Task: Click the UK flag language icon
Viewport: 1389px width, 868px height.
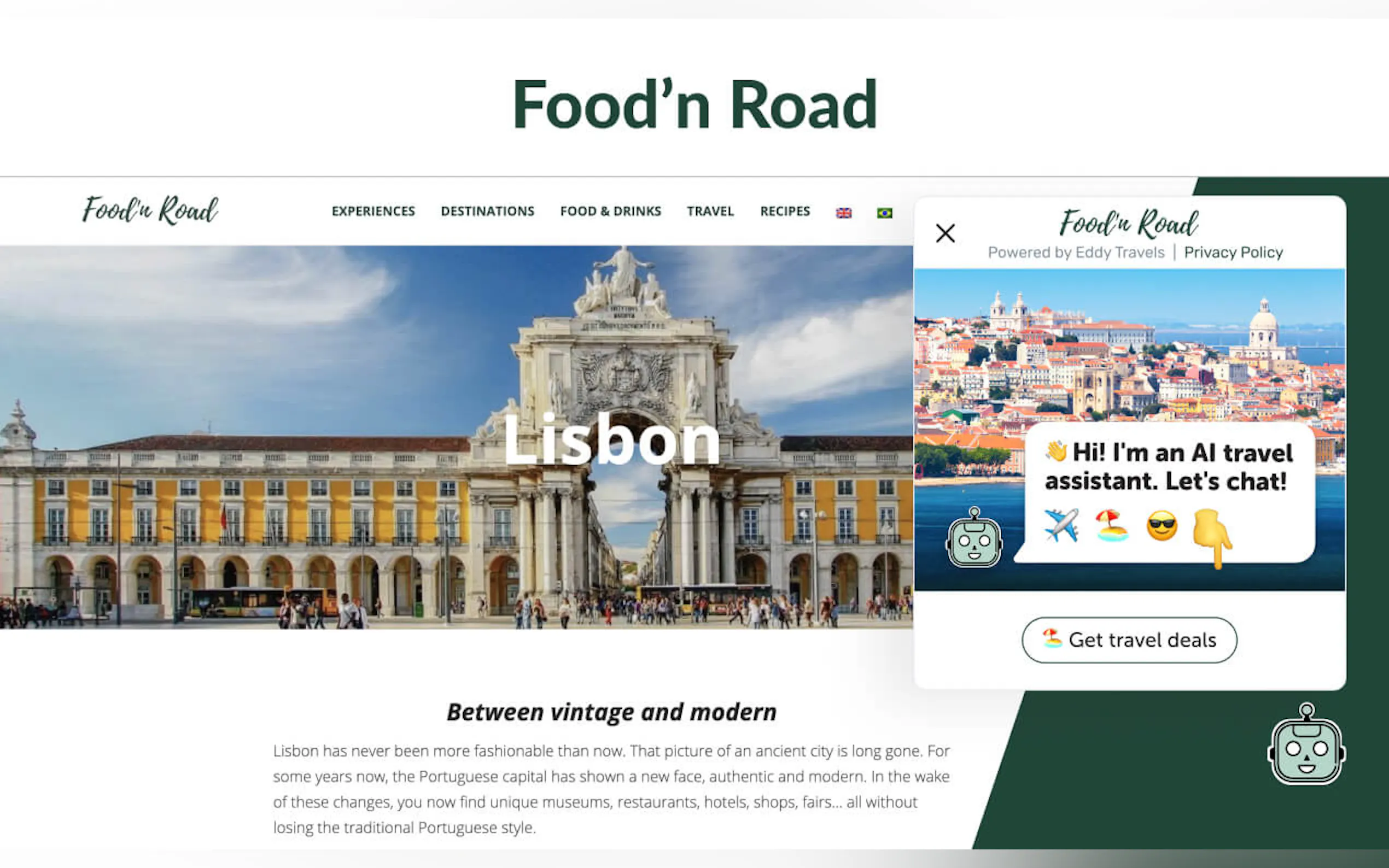Action: click(843, 213)
